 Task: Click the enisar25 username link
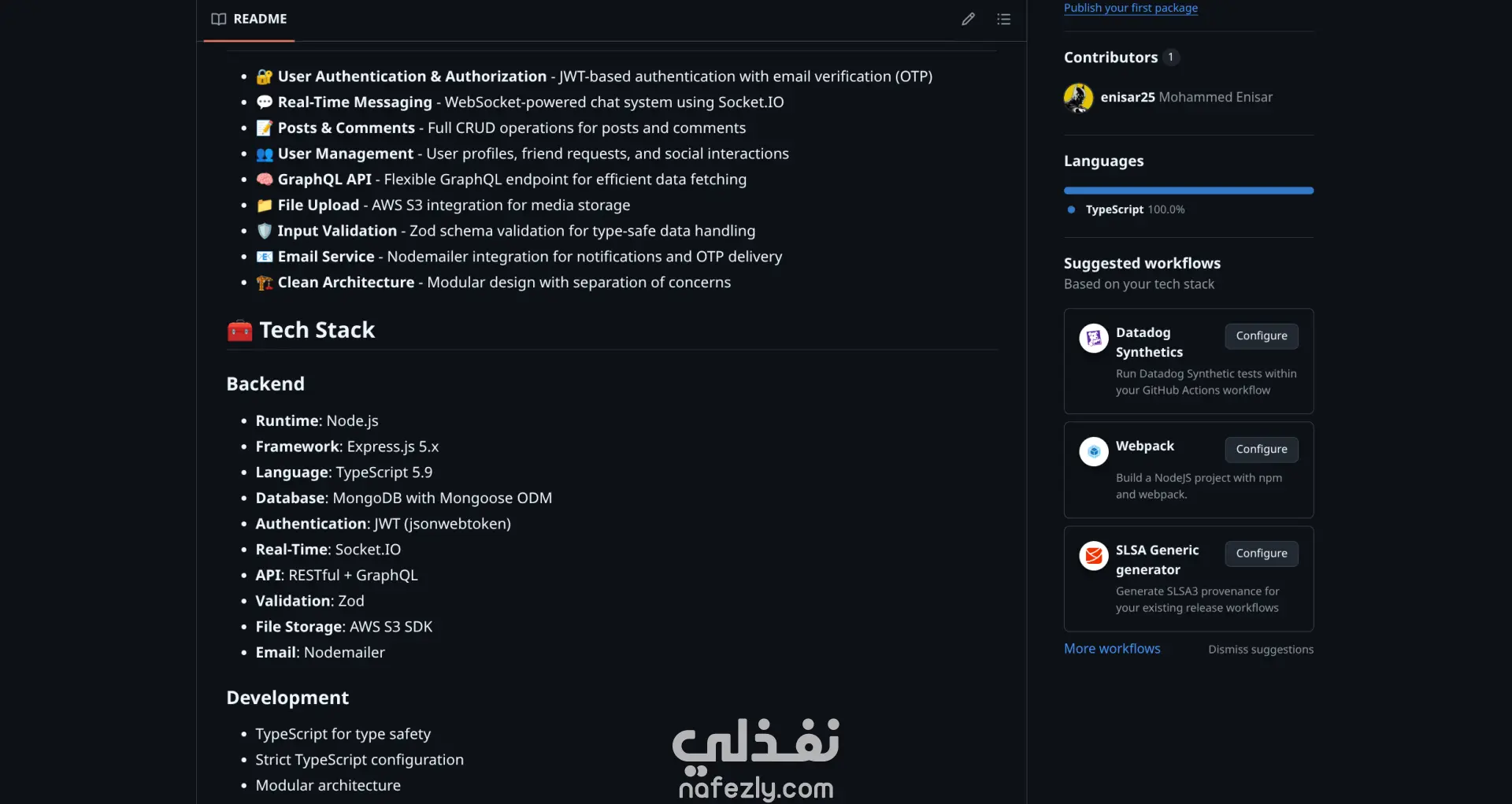[x=1127, y=98]
